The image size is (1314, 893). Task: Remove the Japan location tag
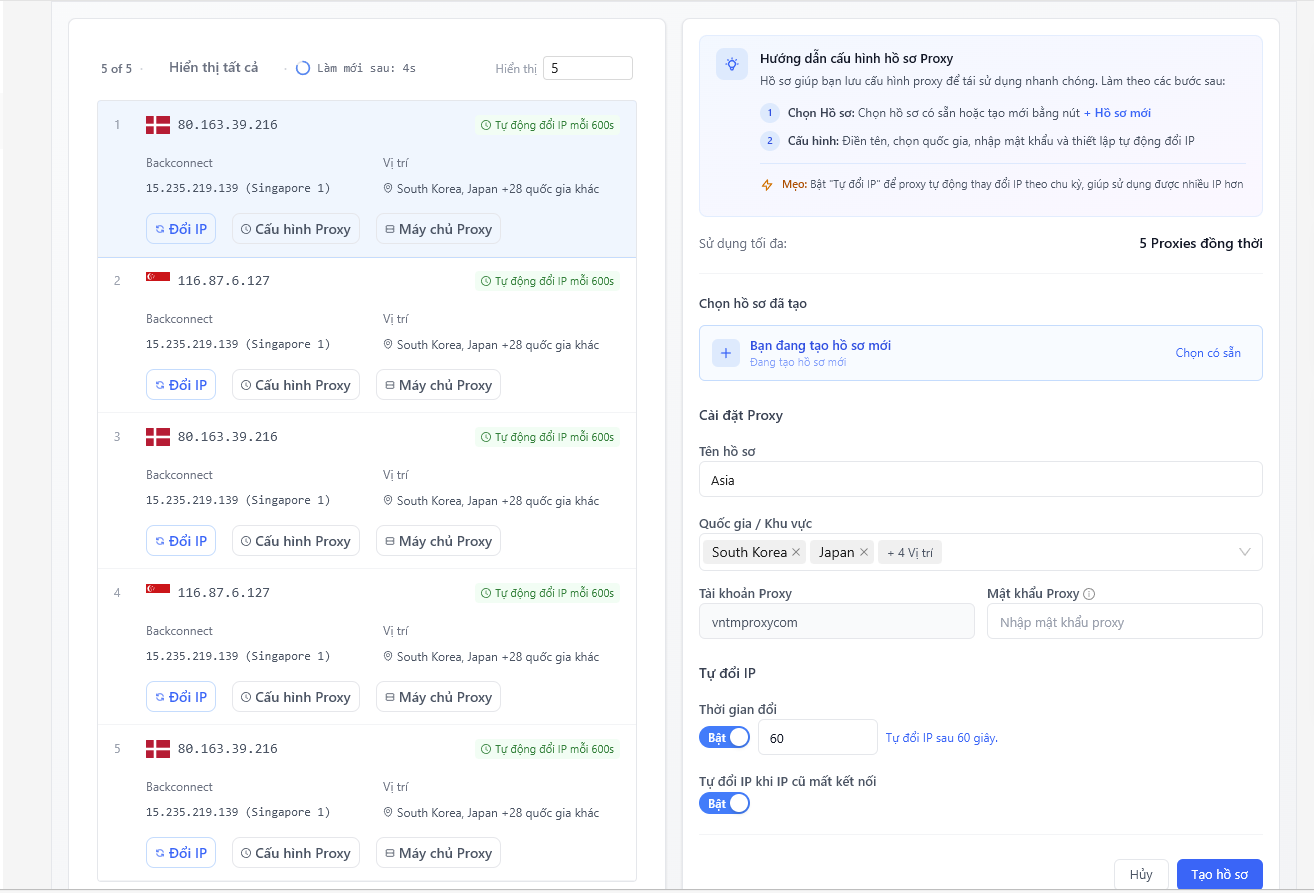[864, 552]
